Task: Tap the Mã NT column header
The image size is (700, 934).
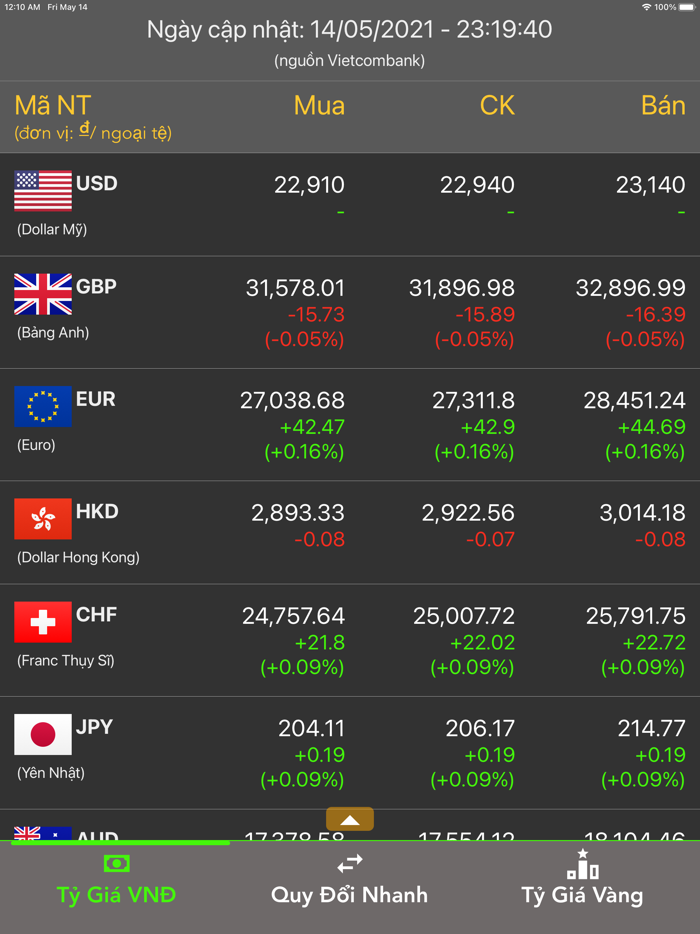Action: [x=53, y=106]
